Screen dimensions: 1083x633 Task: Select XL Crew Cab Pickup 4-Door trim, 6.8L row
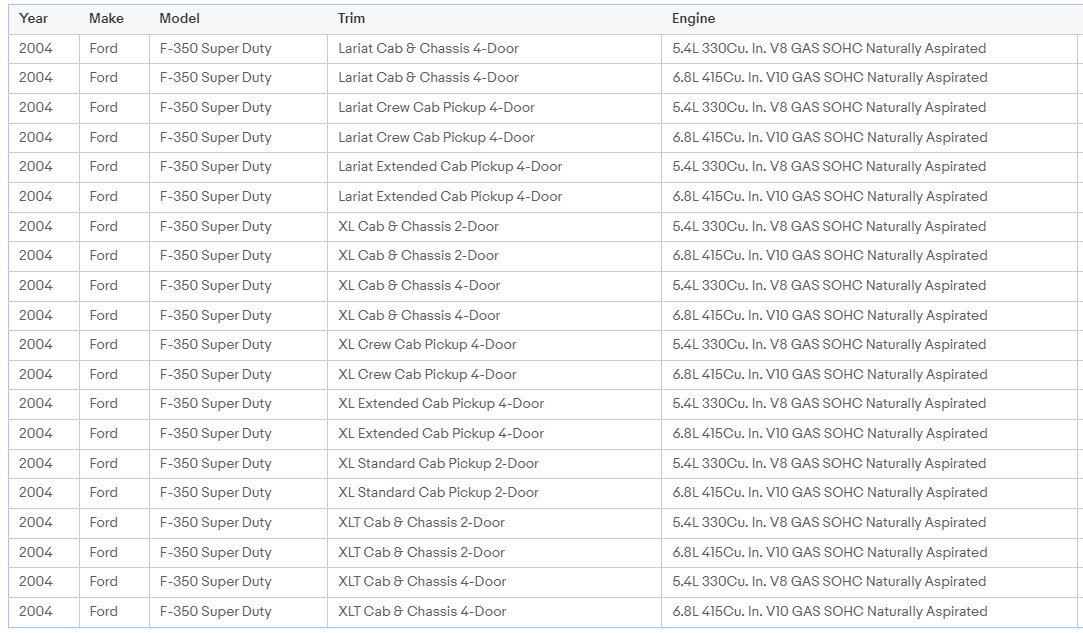click(428, 374)
